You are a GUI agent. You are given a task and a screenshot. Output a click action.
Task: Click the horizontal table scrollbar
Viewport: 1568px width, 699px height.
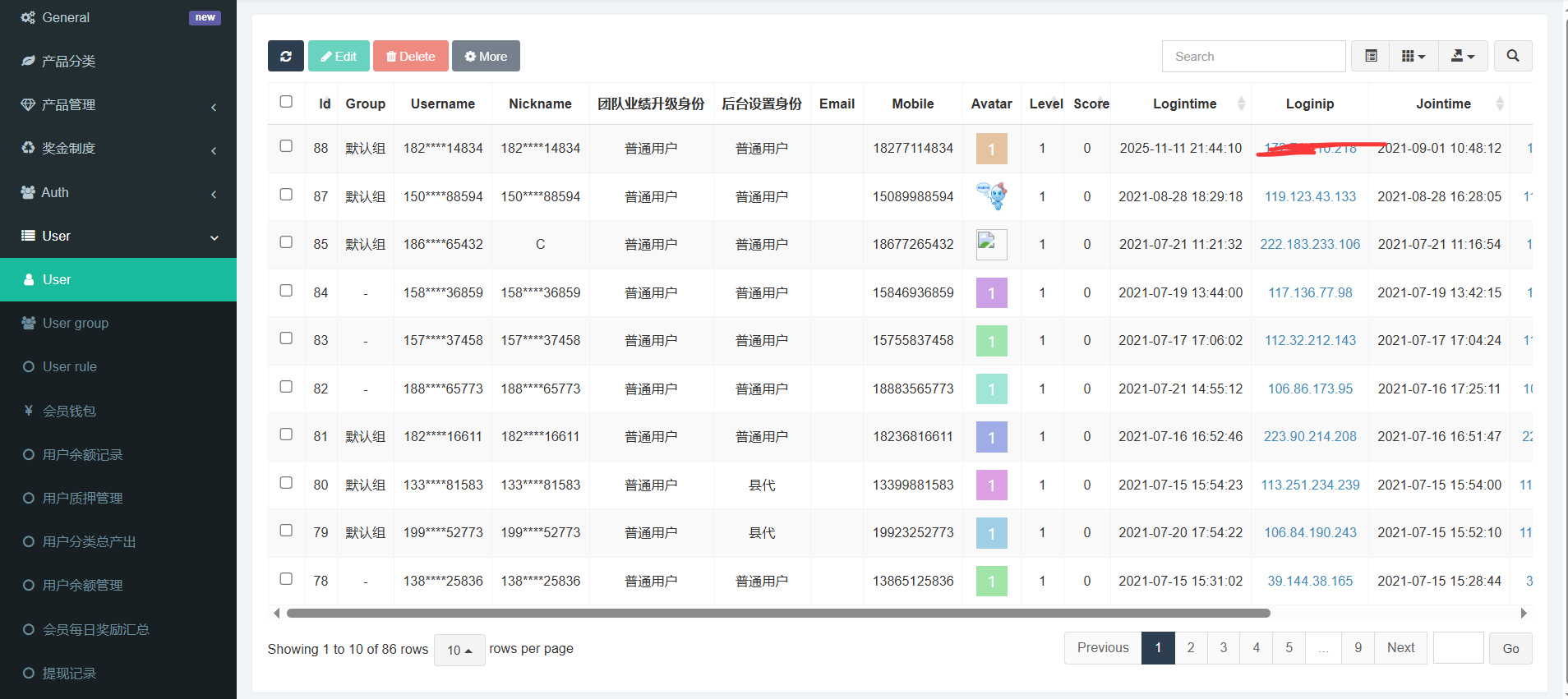pyautogui.click(x=777, y=613)
